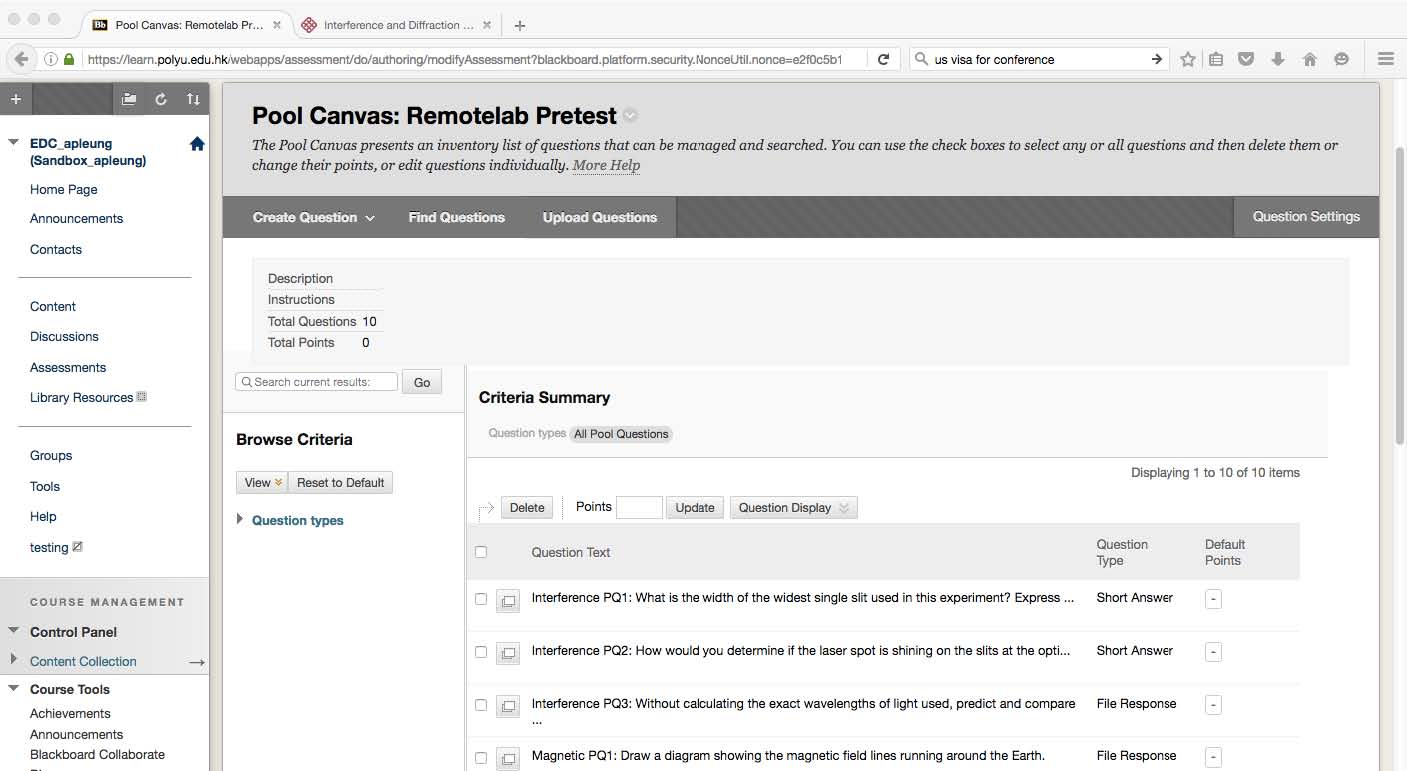
Task: Click the Content Collection arrow icon
Action: 197,662
